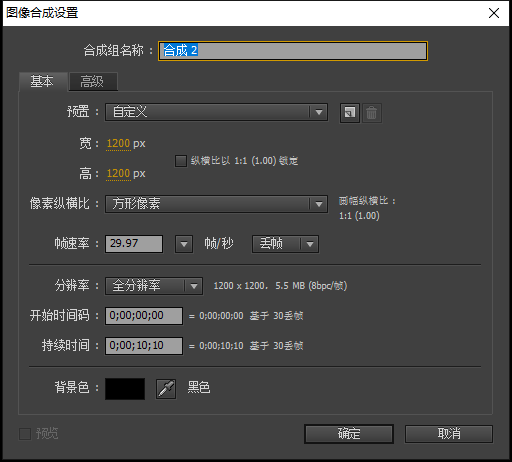
Task: Click the 合成组名称 text field
Action: coord(293,51)
